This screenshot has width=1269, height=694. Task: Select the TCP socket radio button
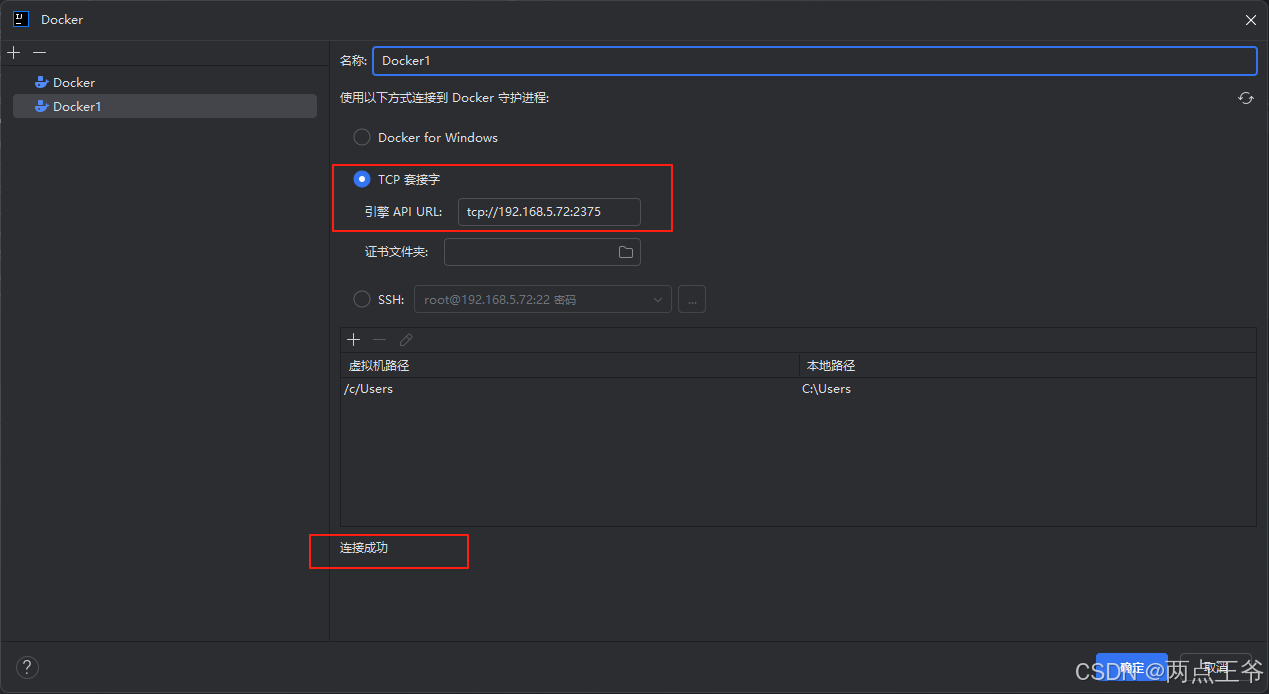click(362, 179)
